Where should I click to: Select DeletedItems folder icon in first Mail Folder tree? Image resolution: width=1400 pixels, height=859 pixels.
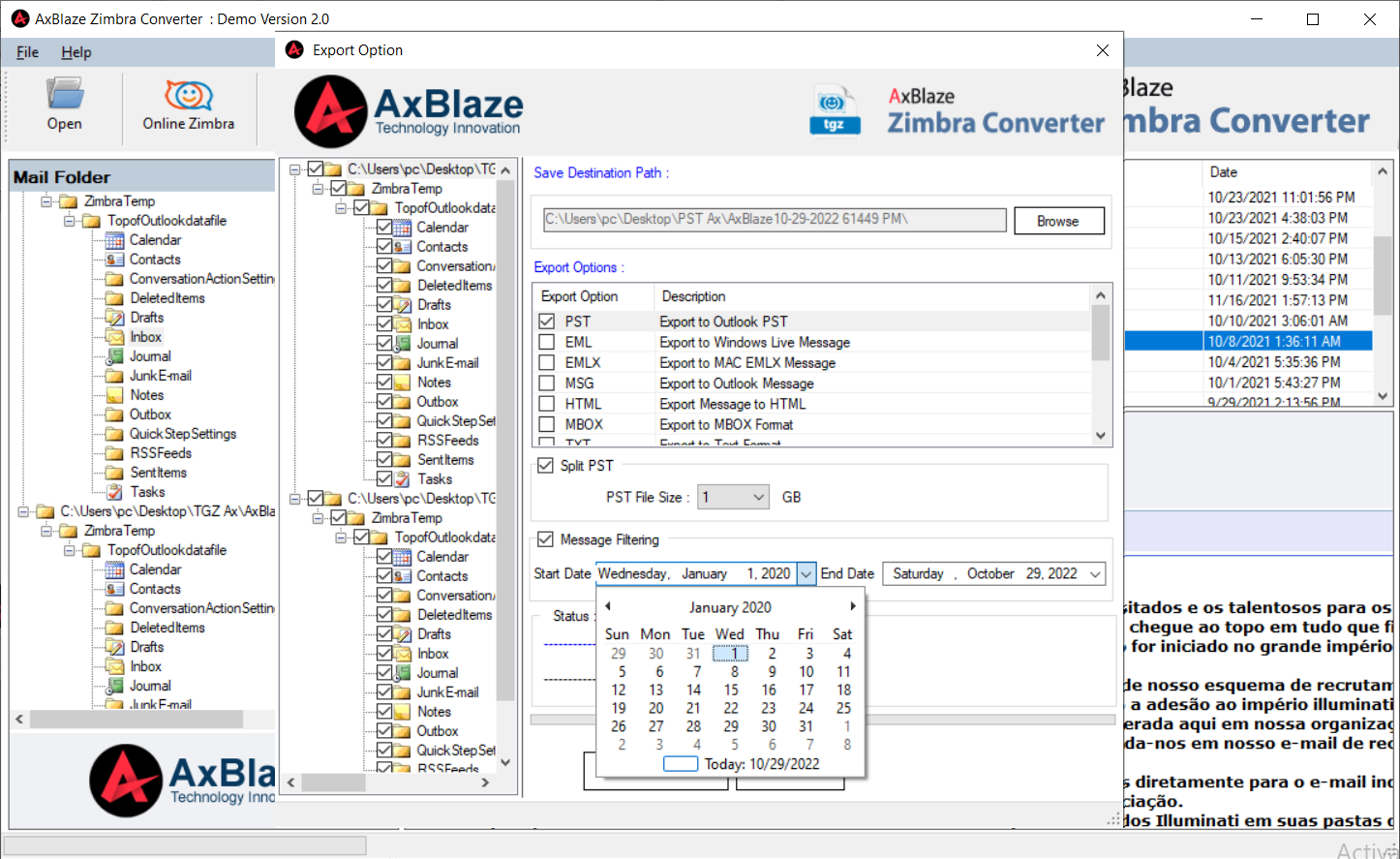(114, 298)
